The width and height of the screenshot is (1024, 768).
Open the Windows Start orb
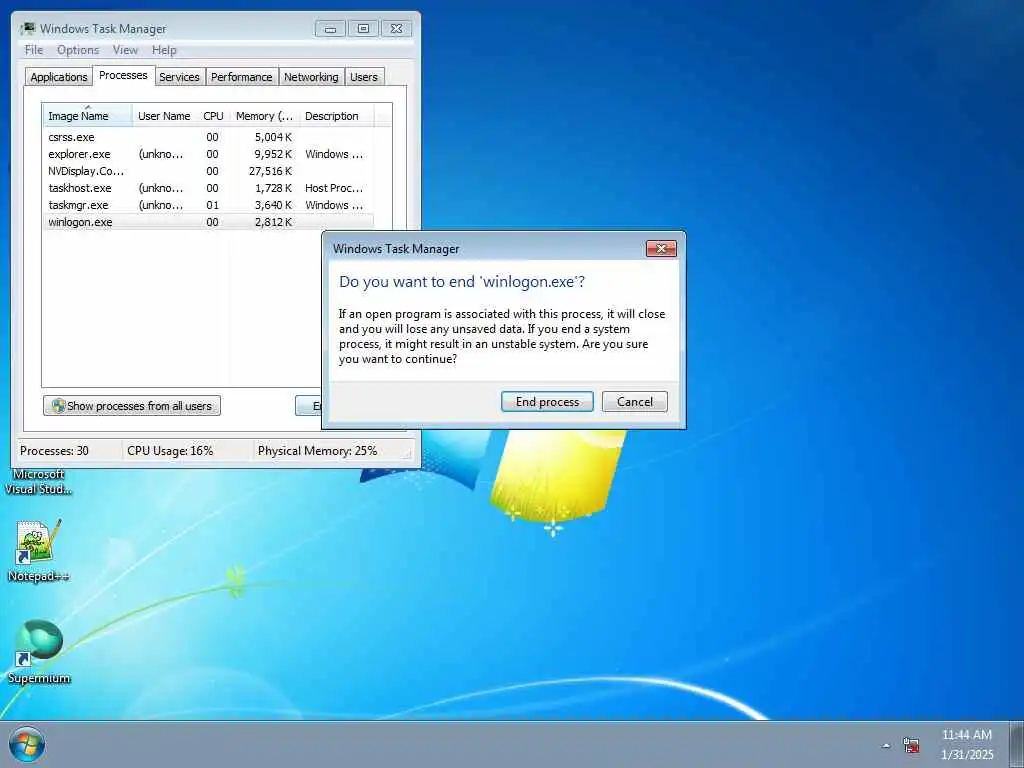tap(27, 744)
